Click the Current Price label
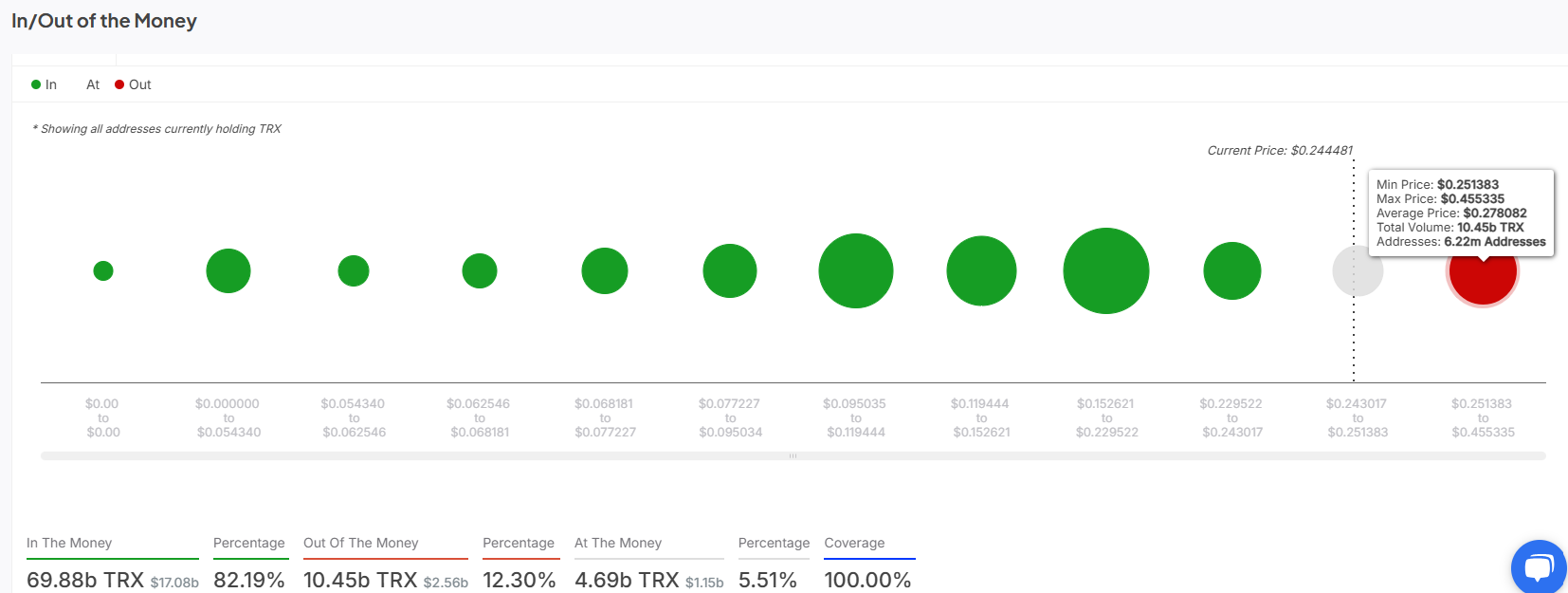Image resolution: width=1568 pixels, height=593 pixels. pyautogui.click(x=1279, y=150)
